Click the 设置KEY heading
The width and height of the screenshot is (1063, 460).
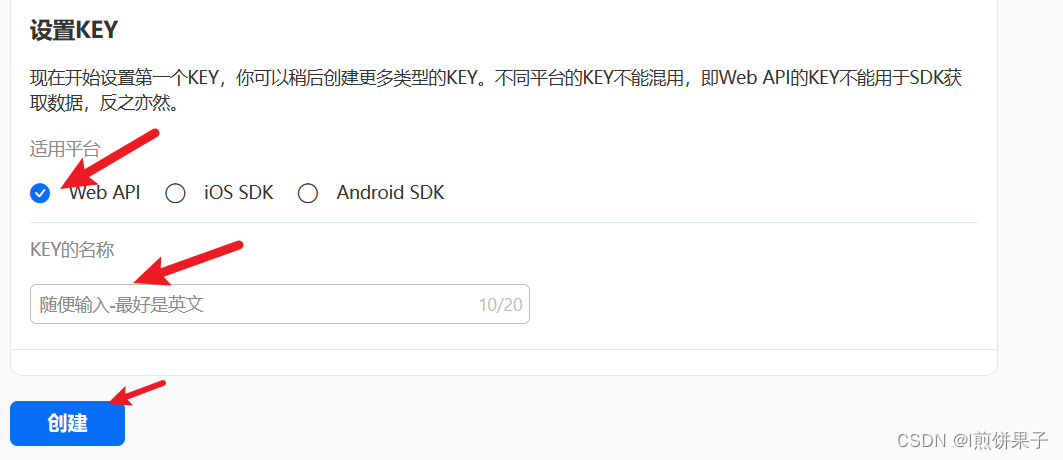click(74, 30)
